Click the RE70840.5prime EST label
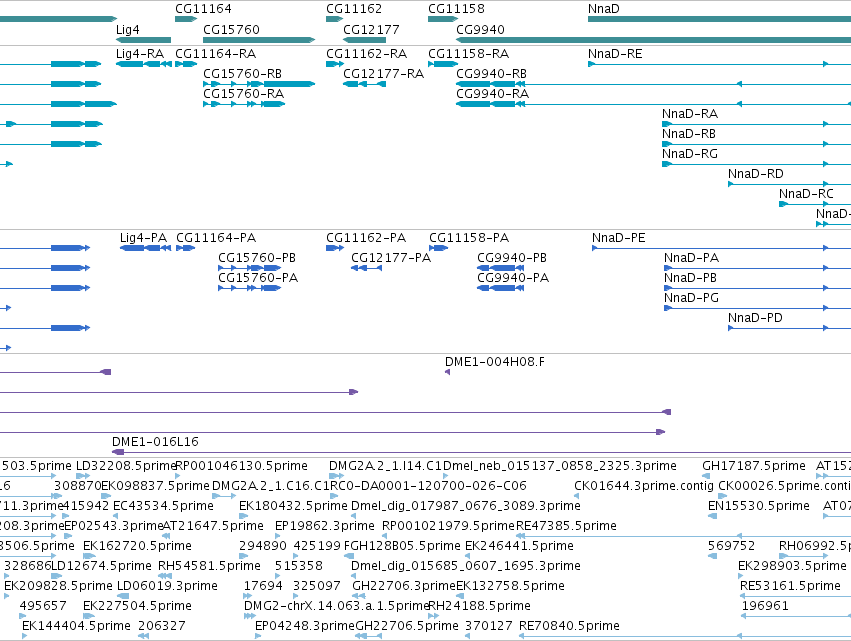Image resolution: width=851 pixels, height=641 pixels. click(569, 626)
